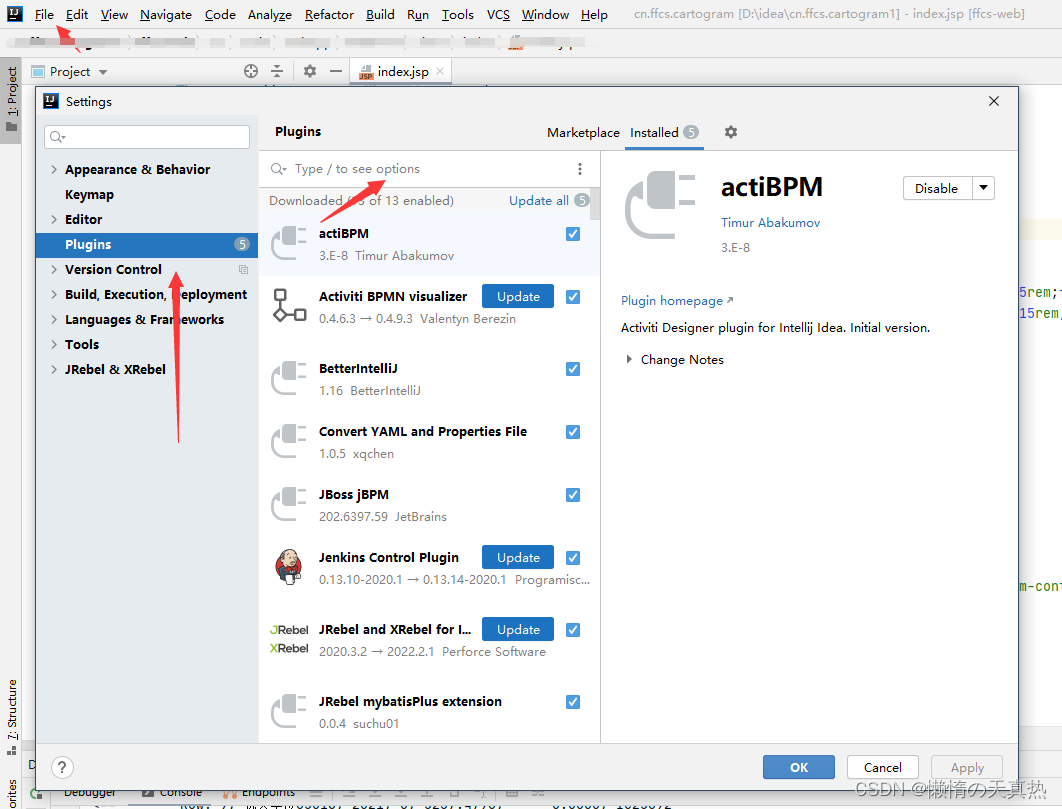1062x809 pixels.
Task: Toggle Jenkins Control Plugin checkbox
Action: pyautogui.click(x=573, y=558)
